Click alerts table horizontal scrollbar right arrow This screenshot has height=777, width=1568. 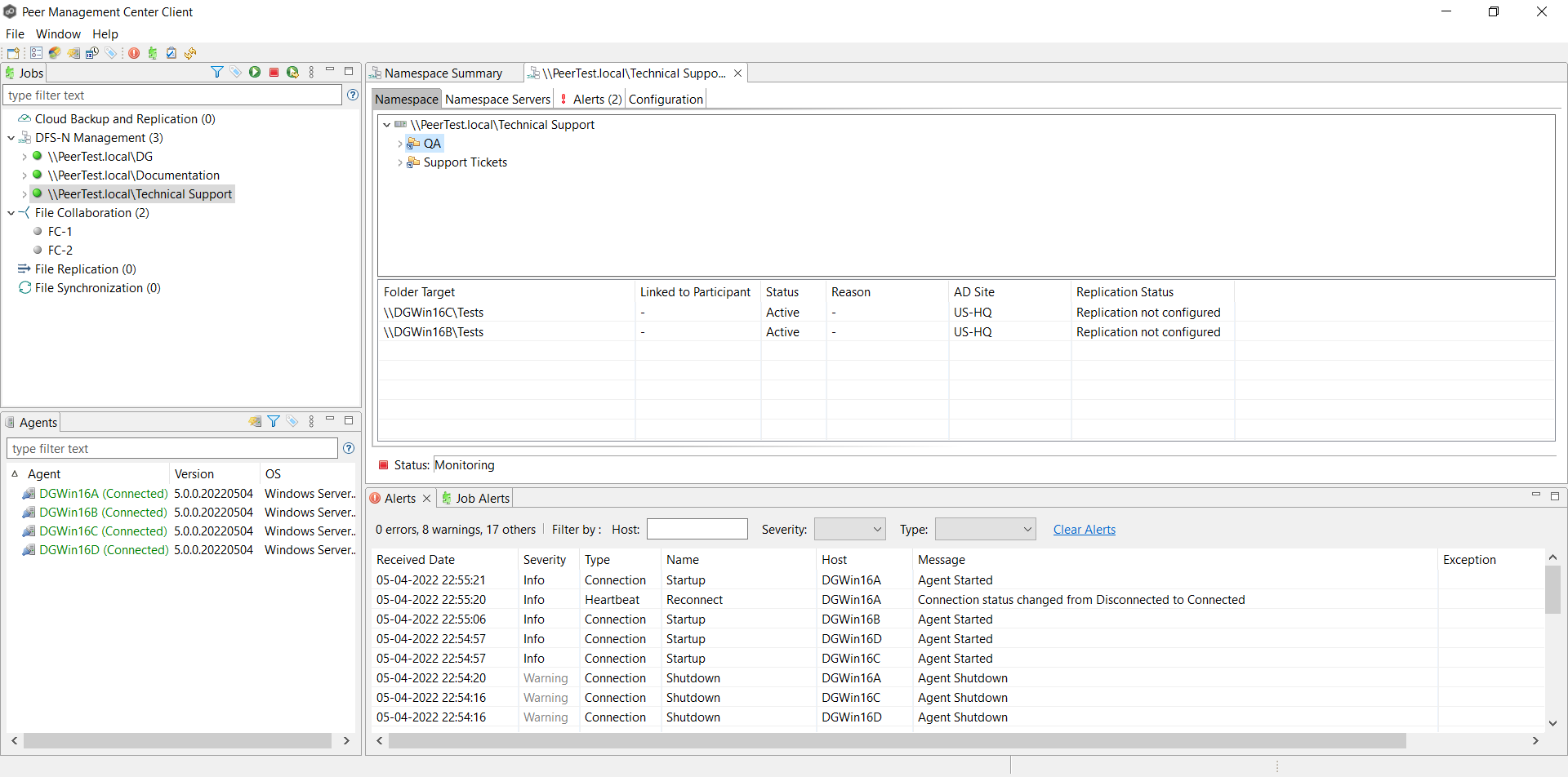pyautogui.click(x=1535, y=740)
